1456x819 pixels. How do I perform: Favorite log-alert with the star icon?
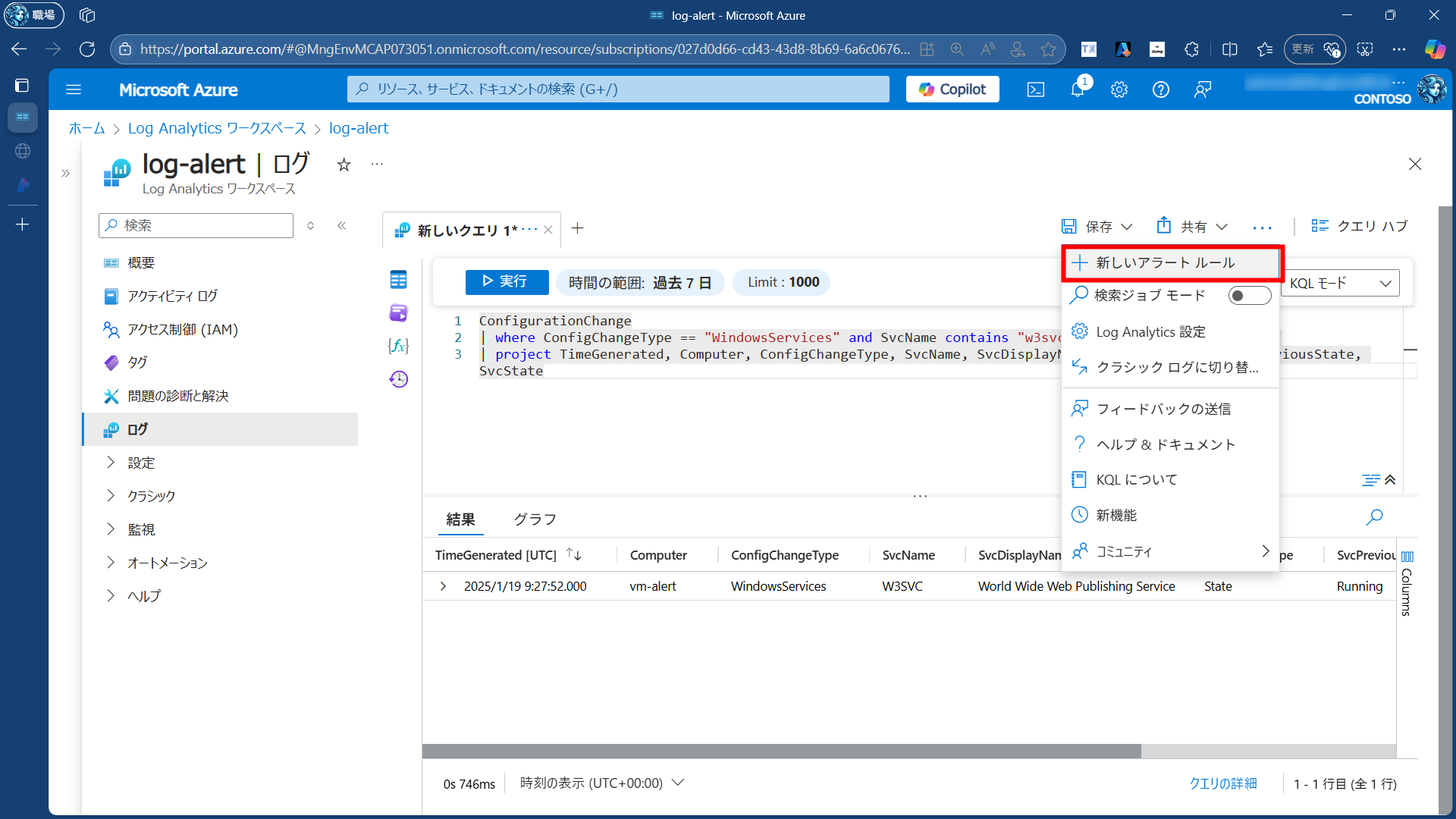pos(344,165)
